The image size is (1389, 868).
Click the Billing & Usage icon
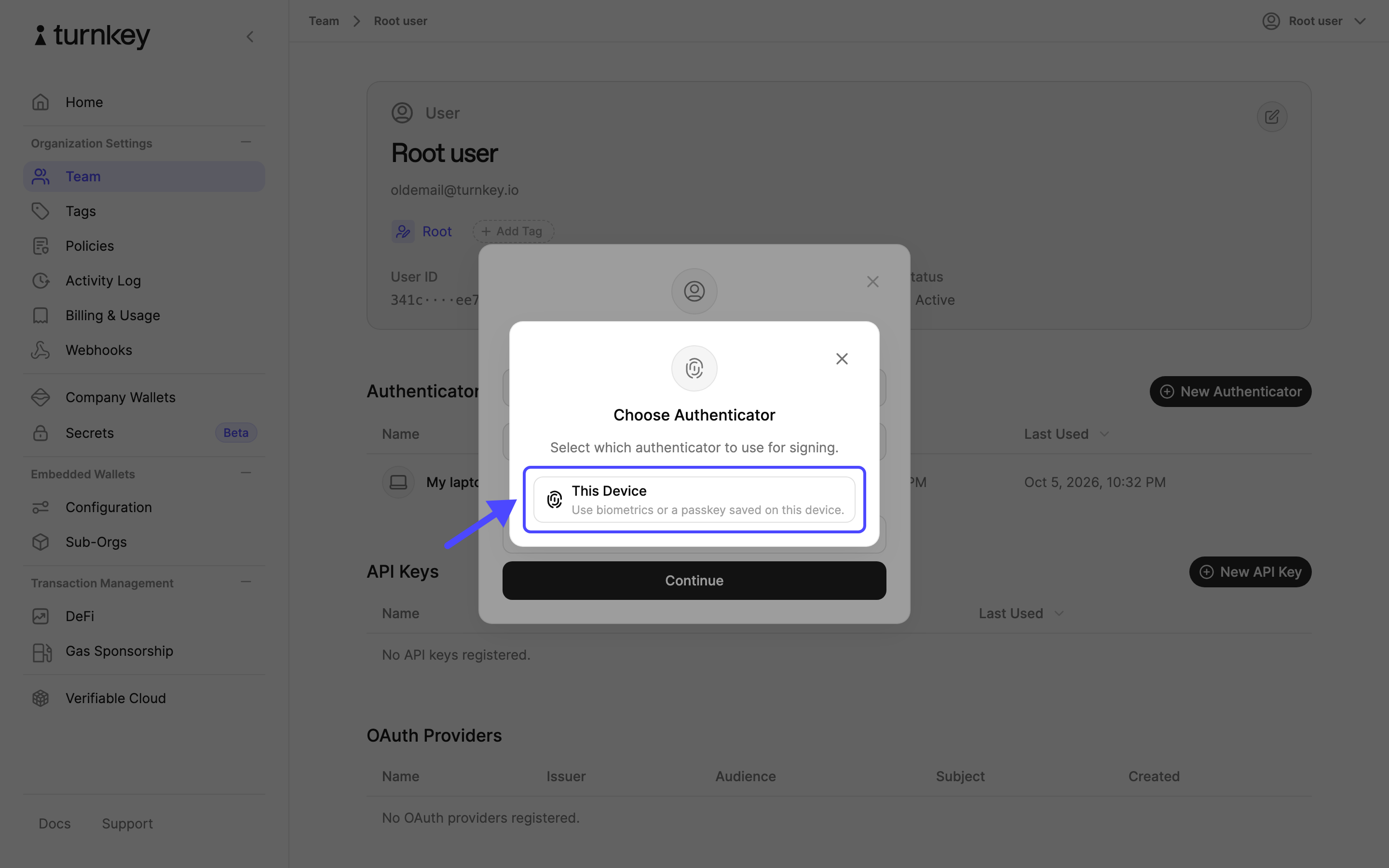click(x=40, y=315)
